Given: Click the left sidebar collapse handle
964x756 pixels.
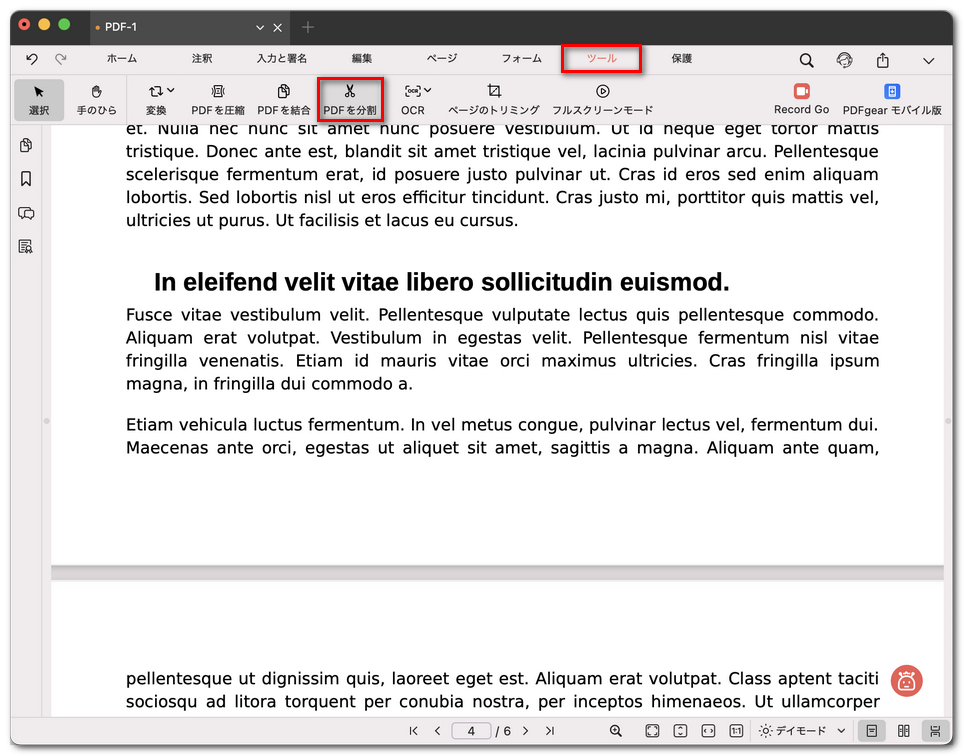Looking at the screenshot, I should point(47,421).
